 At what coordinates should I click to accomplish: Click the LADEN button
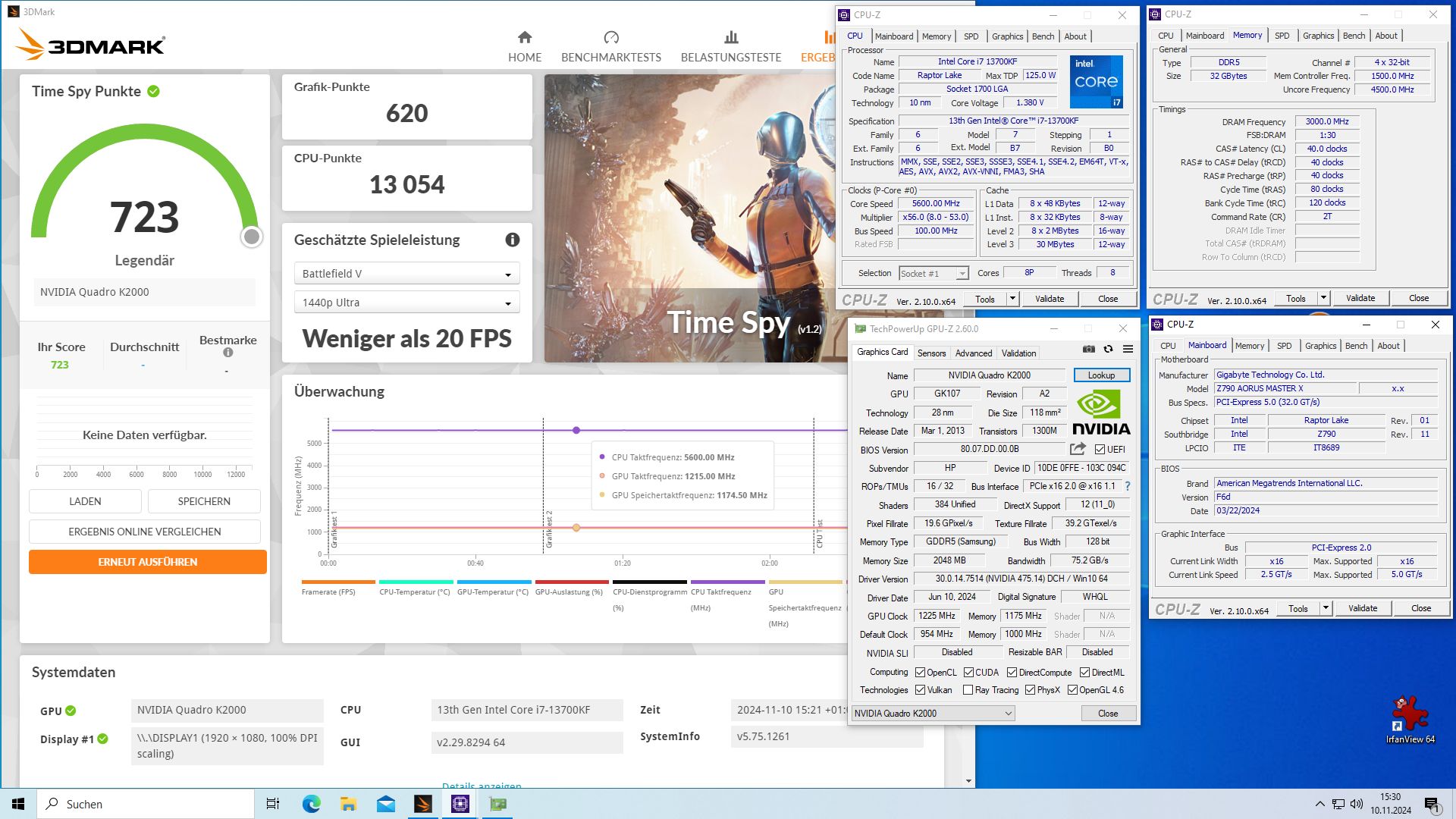point(85,501)
